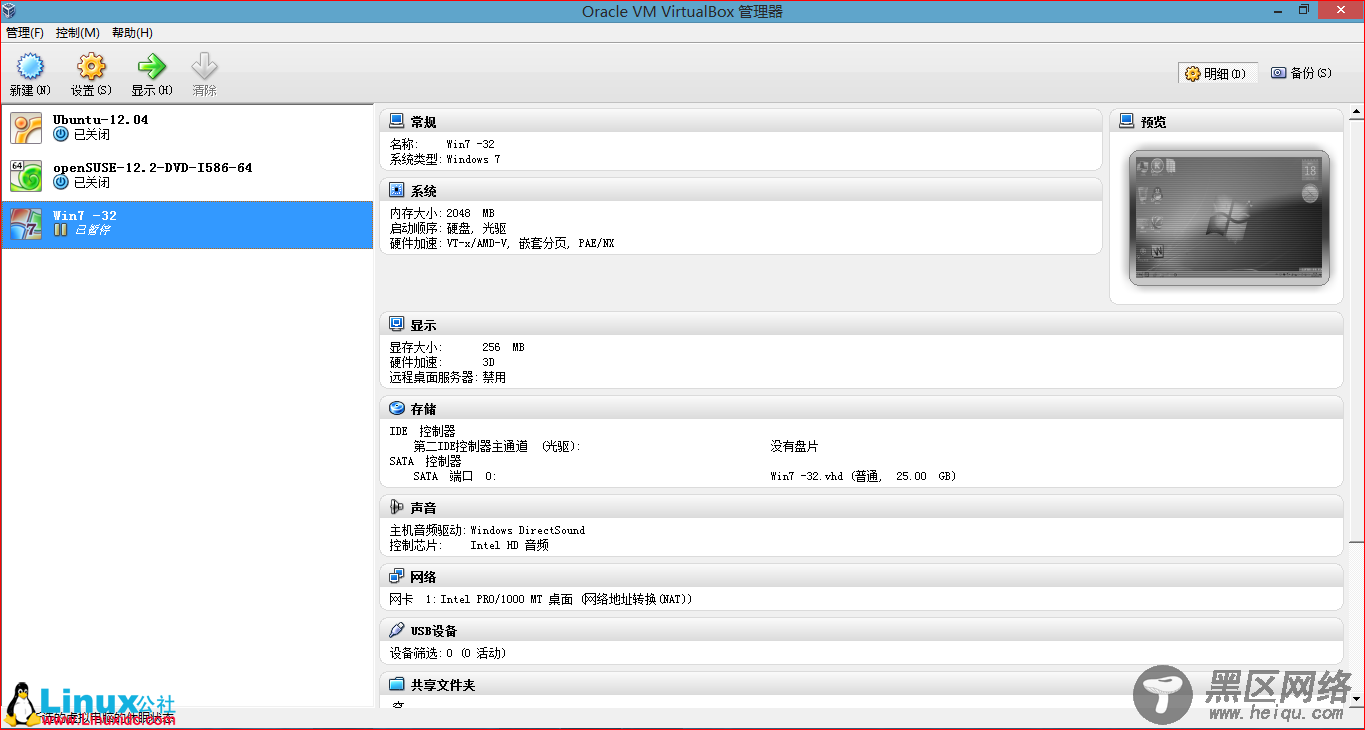Click the 共享文件夹 section title
The height and width of the screenshot is (730, 1365).
click(x=443, y=685)
